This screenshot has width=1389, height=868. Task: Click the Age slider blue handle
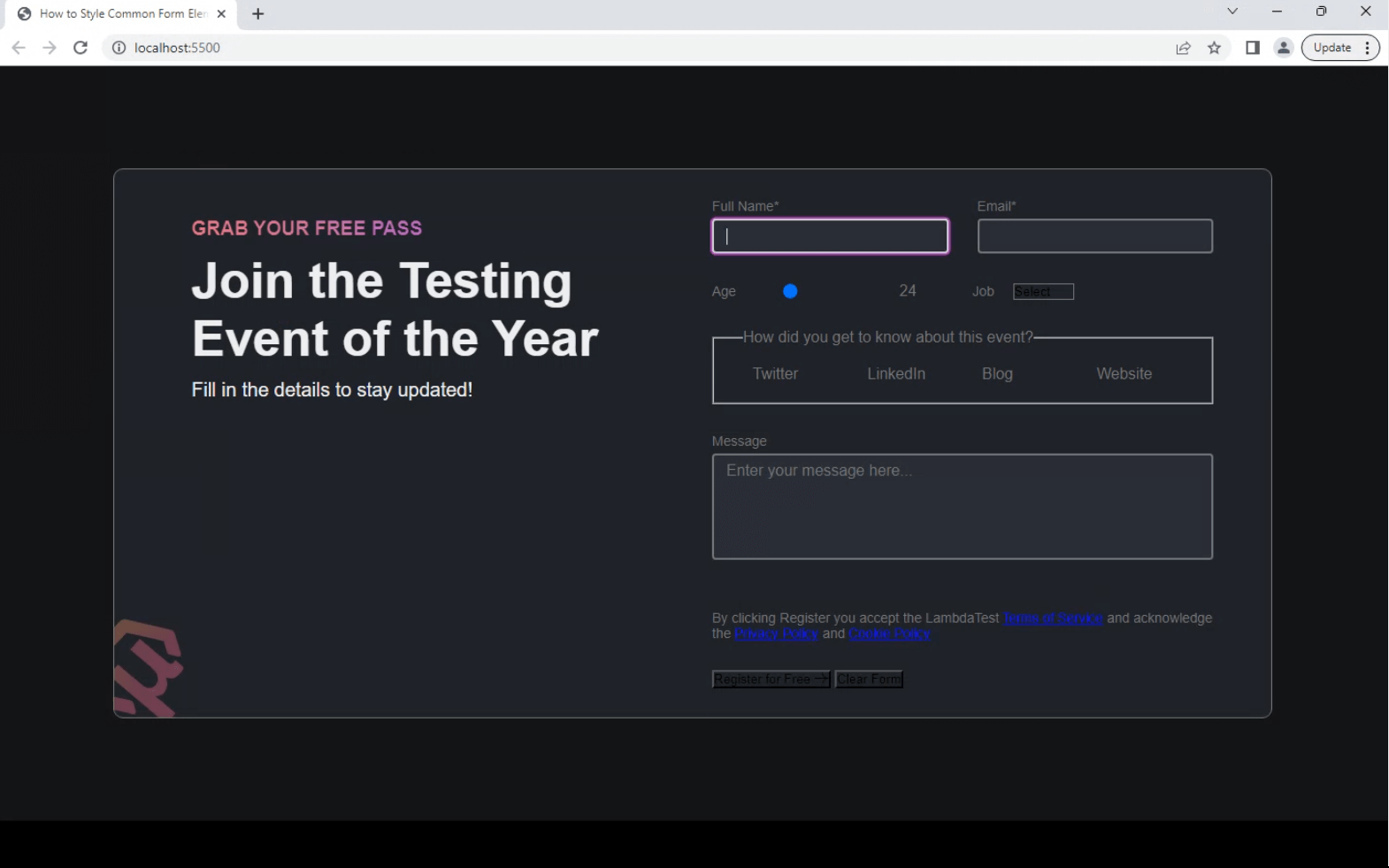coord(790,291)
